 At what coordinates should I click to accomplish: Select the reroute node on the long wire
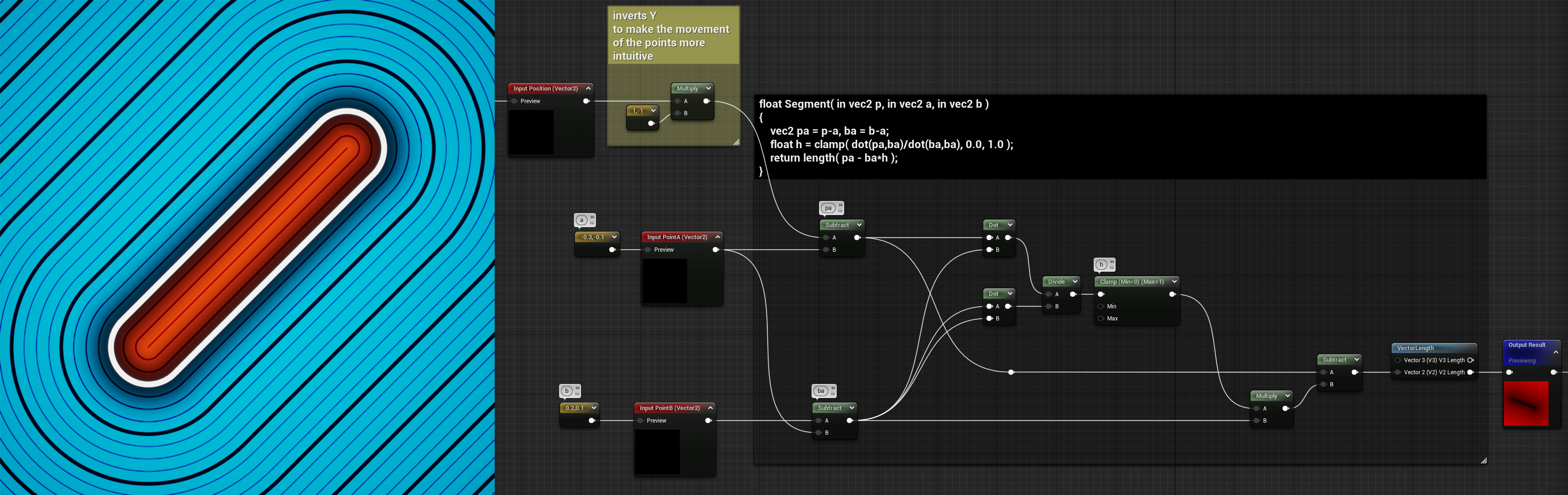(x=1011, y=372)
